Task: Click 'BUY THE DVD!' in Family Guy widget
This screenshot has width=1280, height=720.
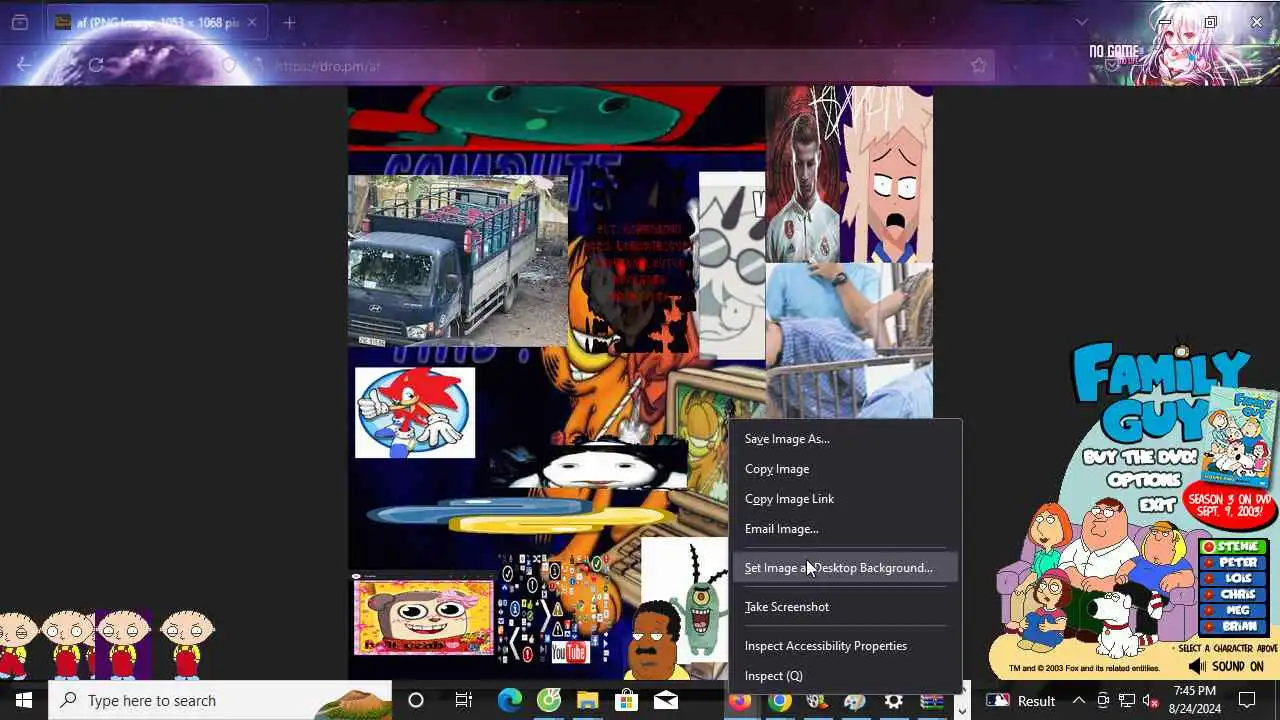Action: pos(1139,457)
